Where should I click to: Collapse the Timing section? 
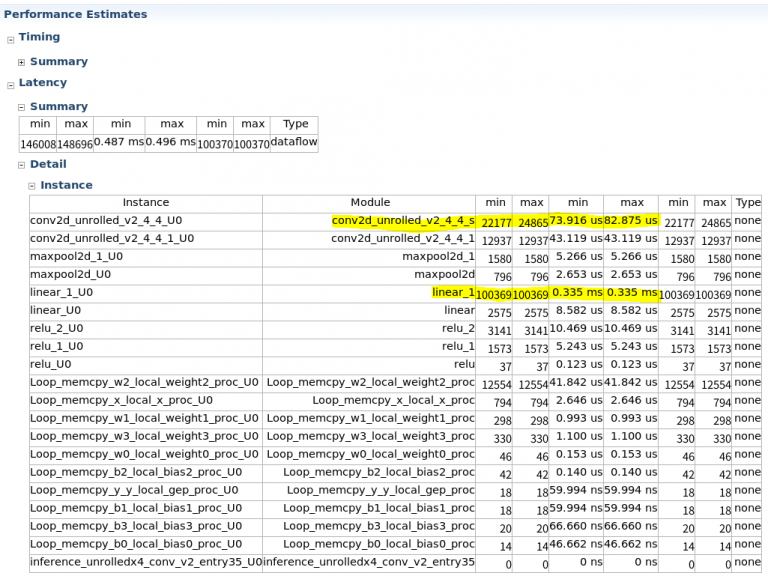(x=11, y=39)
